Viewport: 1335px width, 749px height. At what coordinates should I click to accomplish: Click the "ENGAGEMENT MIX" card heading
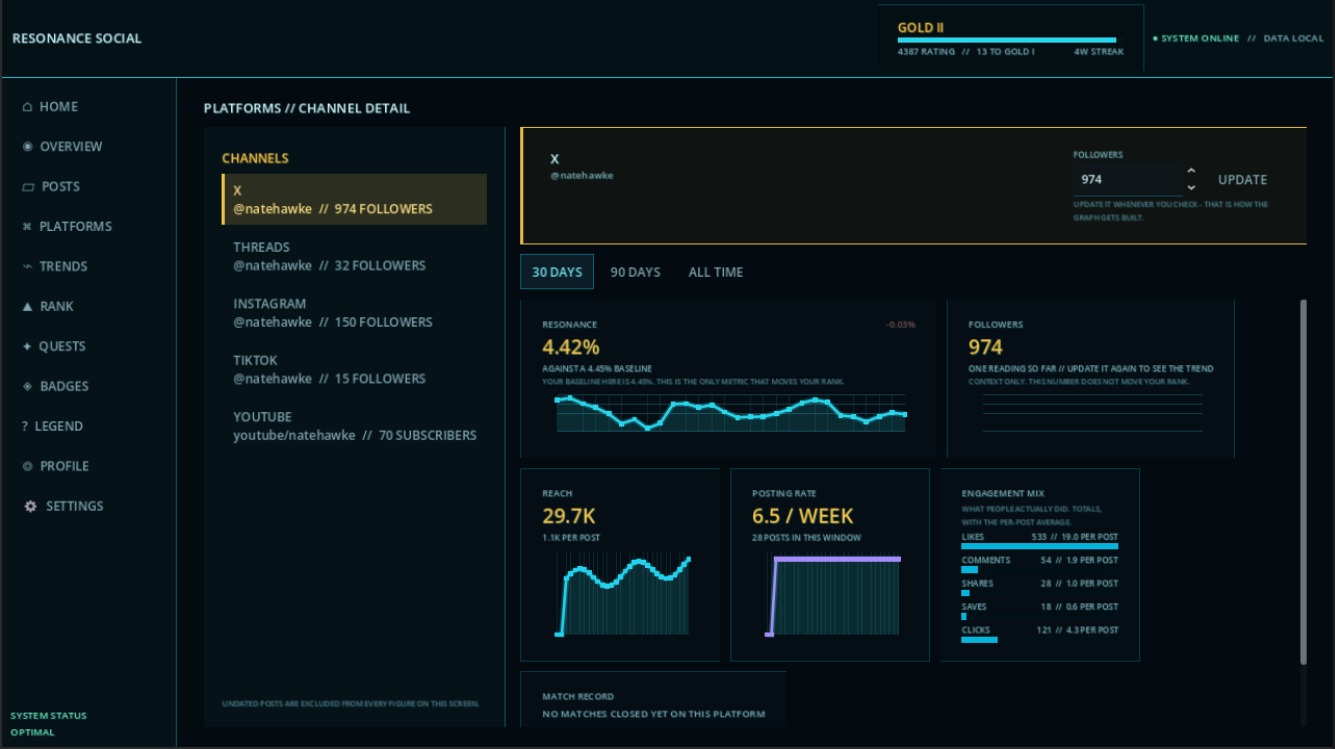pyautogui.click(x=1001, y=494)
